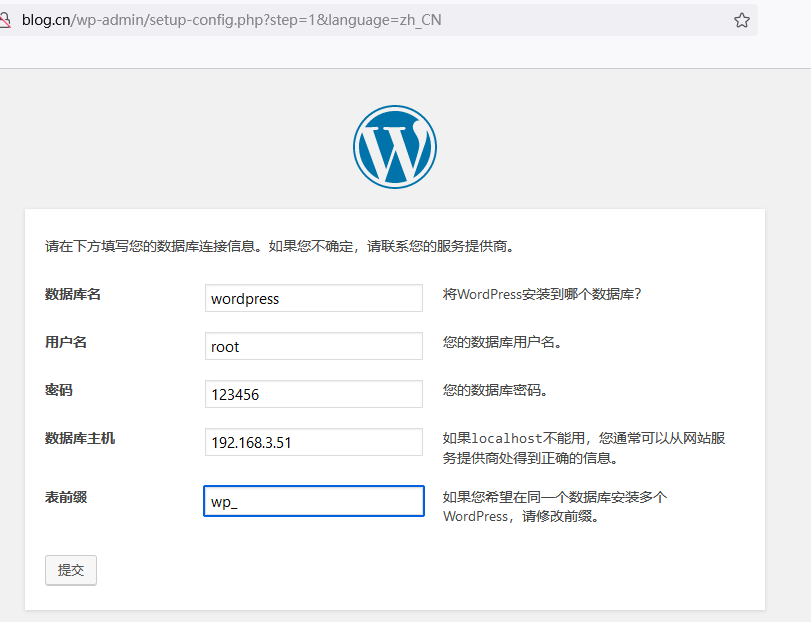Select the URL in the address bar
Viewport: 811px width, 622px height.
pos(231,20)
